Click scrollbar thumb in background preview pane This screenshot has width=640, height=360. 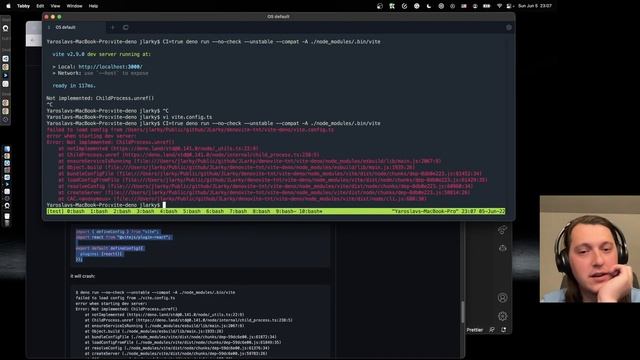tap(462, 312)
